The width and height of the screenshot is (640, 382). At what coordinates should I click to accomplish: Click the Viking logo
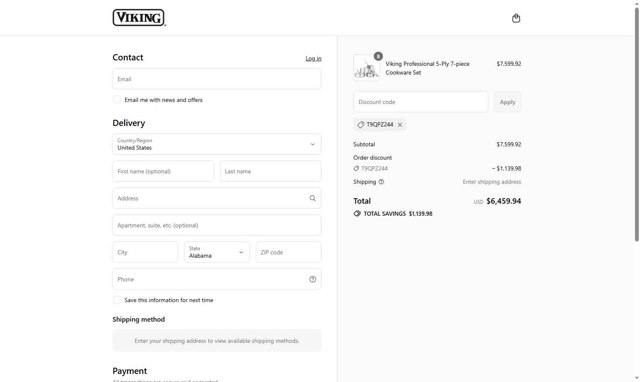[139, 18]
